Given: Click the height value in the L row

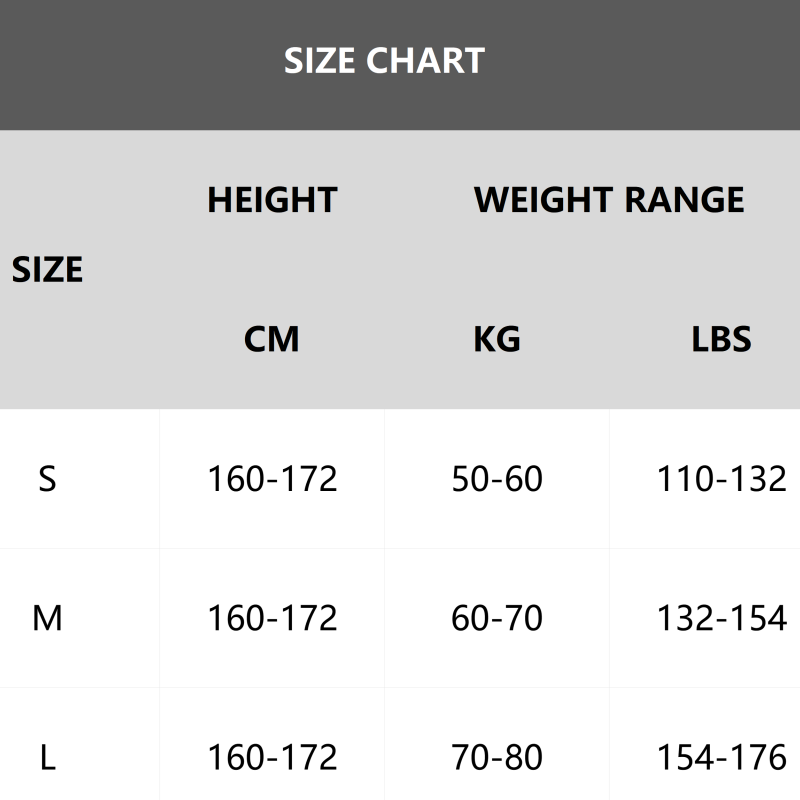Looking at the screenshot, I should [272, 757].
